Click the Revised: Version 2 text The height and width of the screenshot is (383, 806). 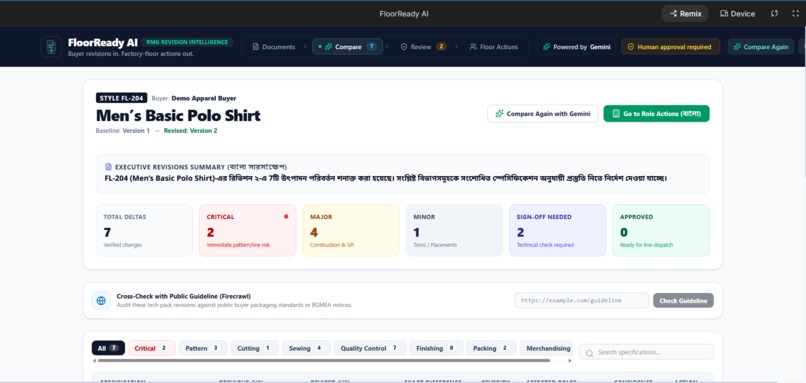point(190,131)
